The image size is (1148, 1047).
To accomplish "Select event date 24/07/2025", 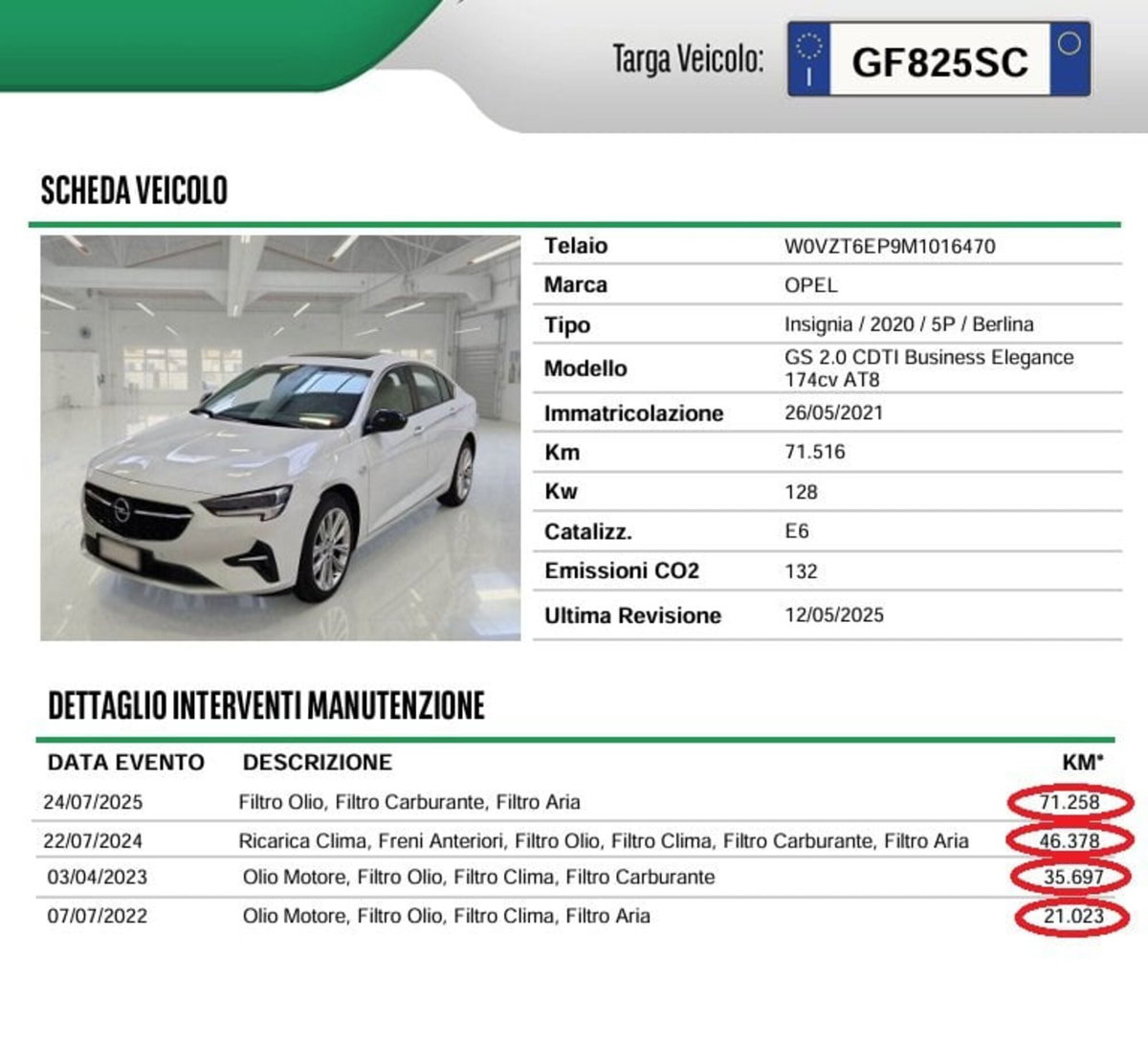I will point(93,802).
